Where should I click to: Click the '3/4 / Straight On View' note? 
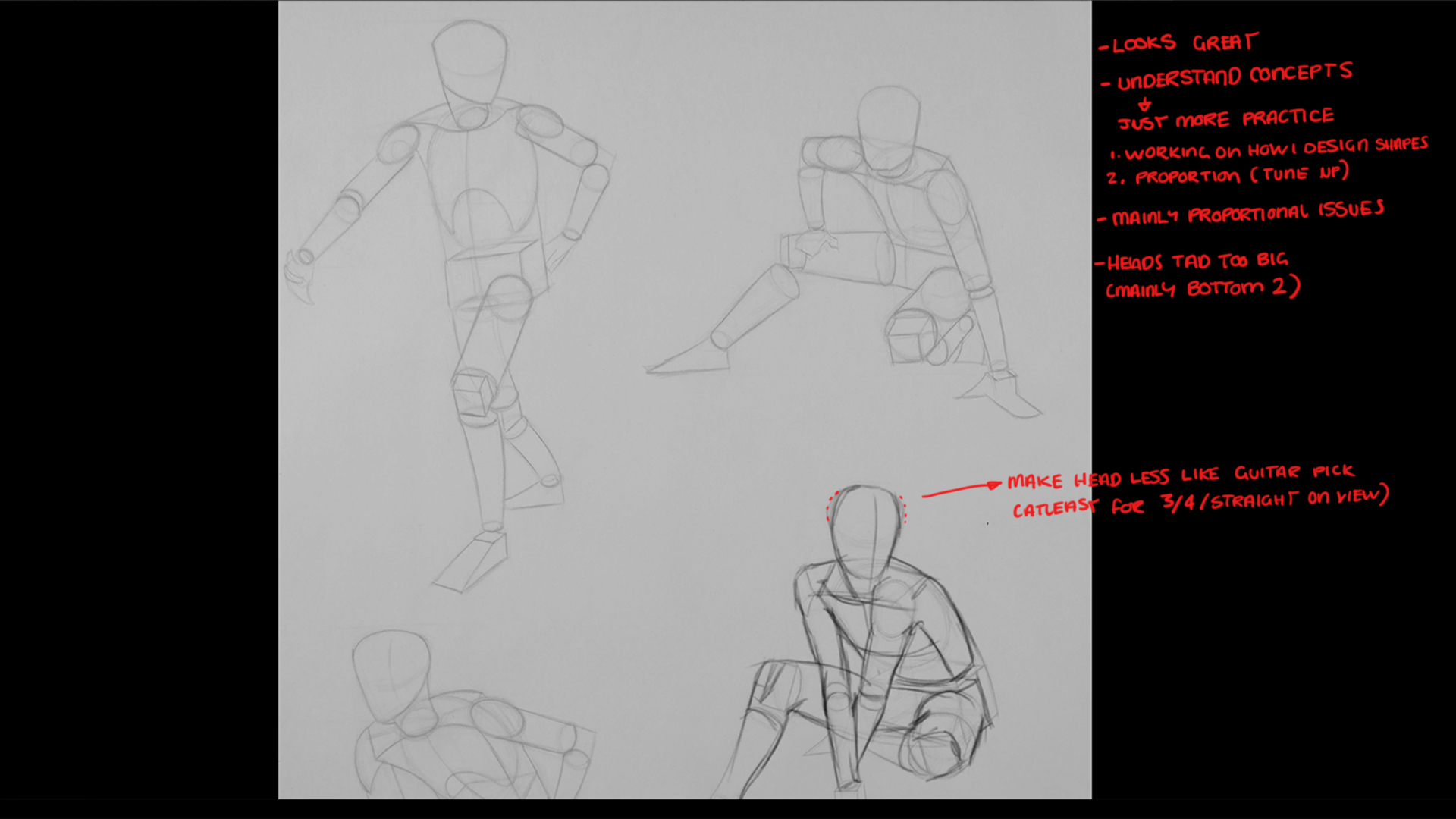point(1274,500)
